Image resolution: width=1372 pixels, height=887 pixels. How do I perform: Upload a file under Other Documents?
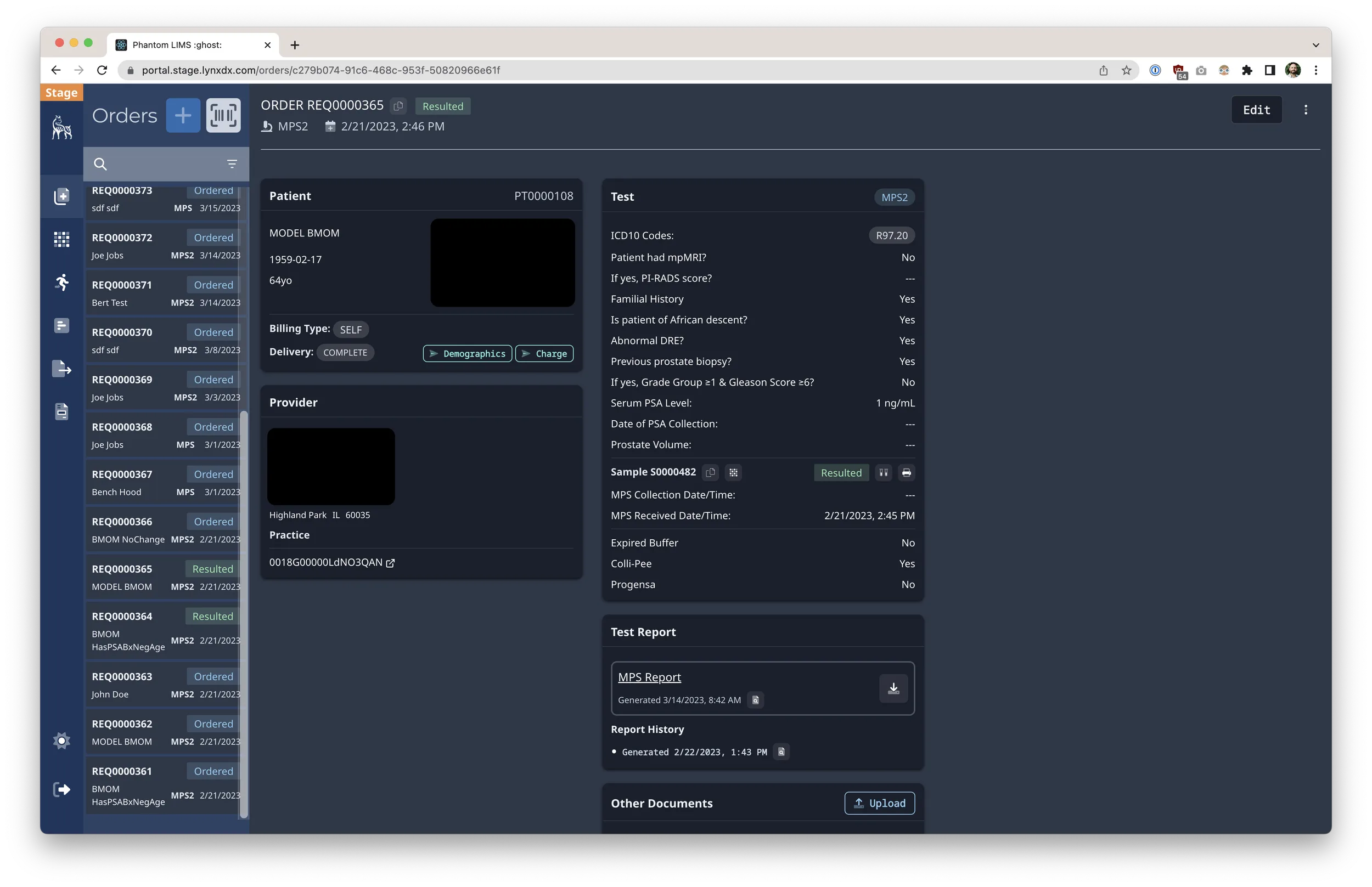coord(879,803)
